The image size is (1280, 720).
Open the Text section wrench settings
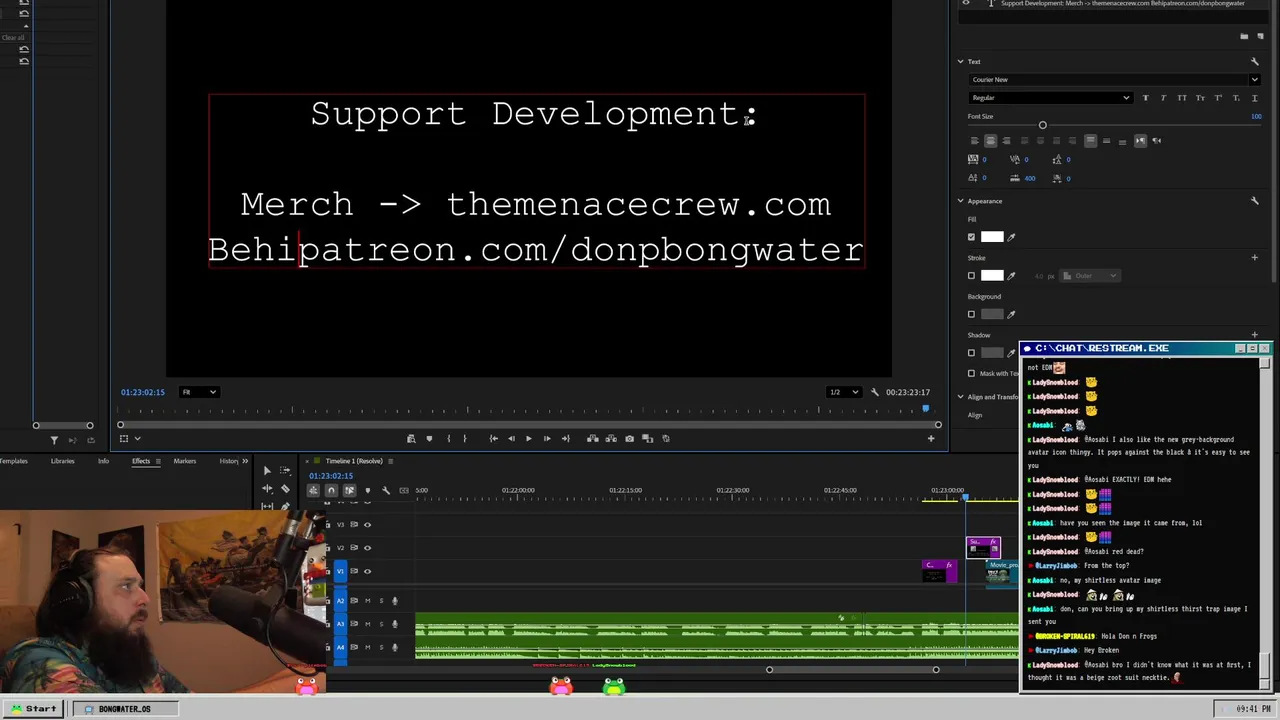[1254, 62]
